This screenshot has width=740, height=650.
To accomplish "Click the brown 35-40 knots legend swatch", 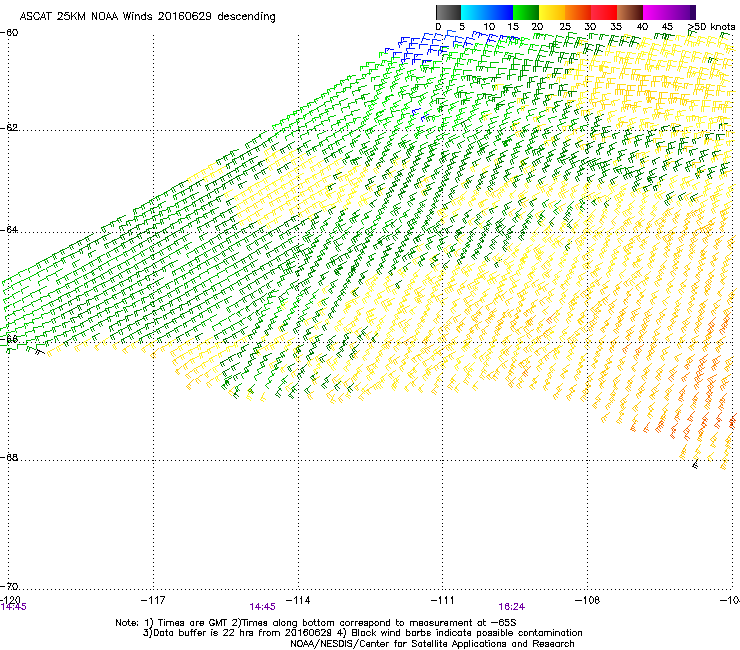I will pyautogui.click(x=630, y=12).
